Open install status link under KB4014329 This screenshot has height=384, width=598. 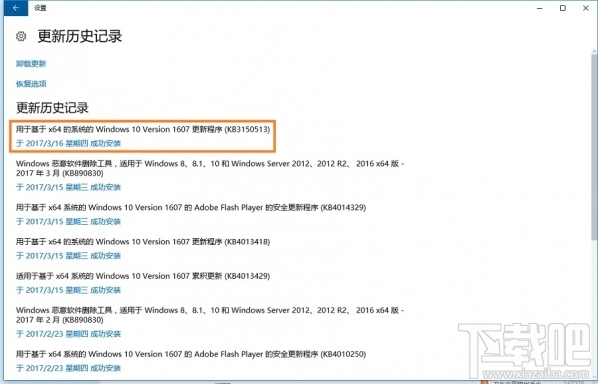68,222
